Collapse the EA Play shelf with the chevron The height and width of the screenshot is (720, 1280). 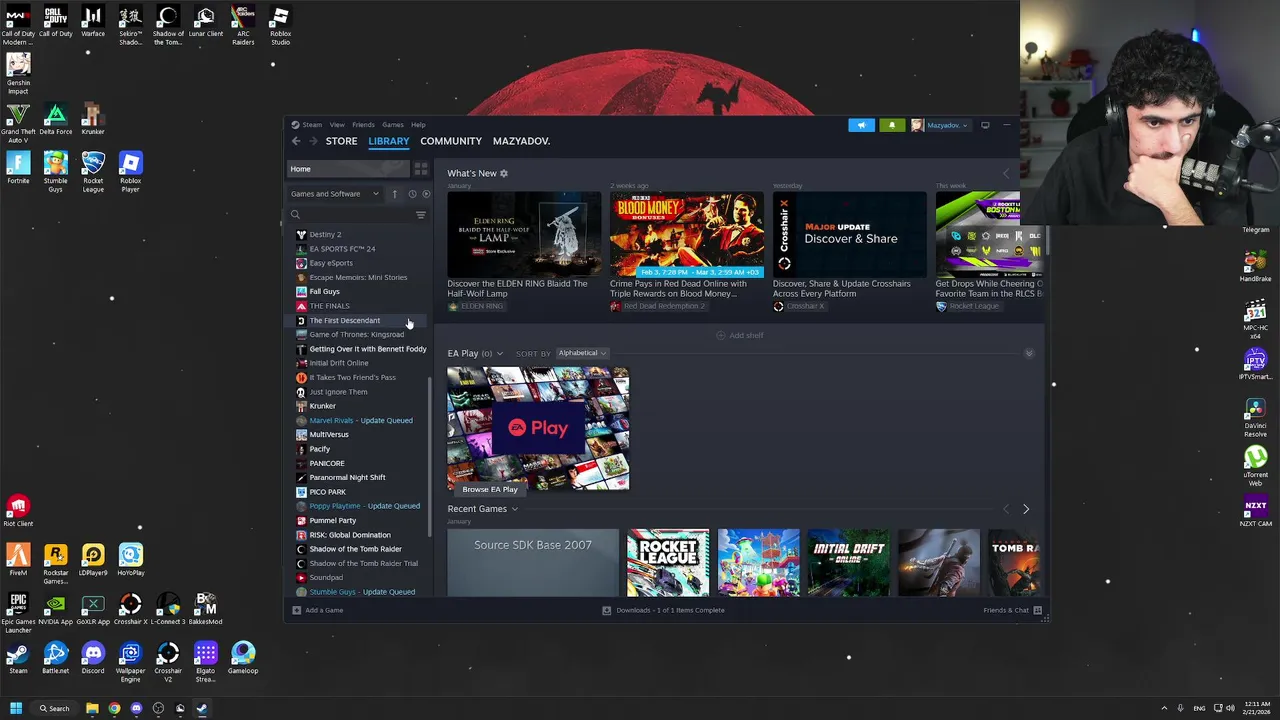pyautogui.click(x=1029, y=353)
